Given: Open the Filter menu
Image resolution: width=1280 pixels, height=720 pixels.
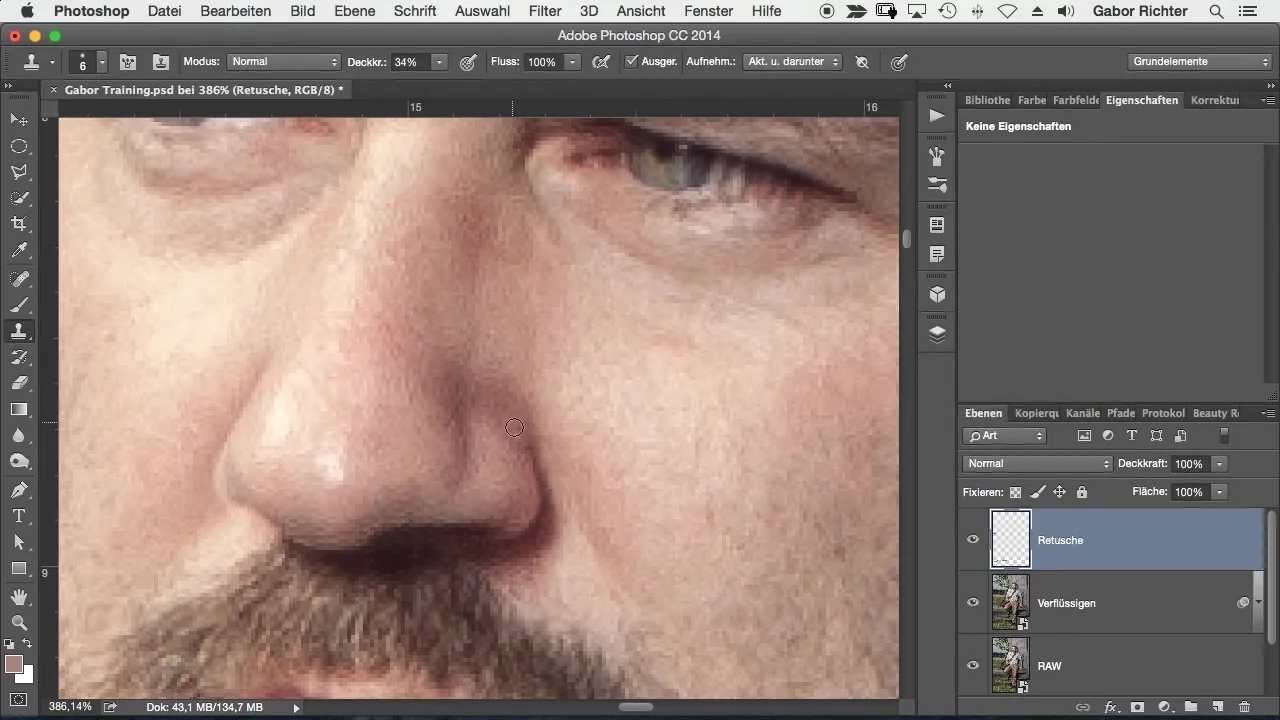Looking at the screenshot, I should (x=545, y=11).
